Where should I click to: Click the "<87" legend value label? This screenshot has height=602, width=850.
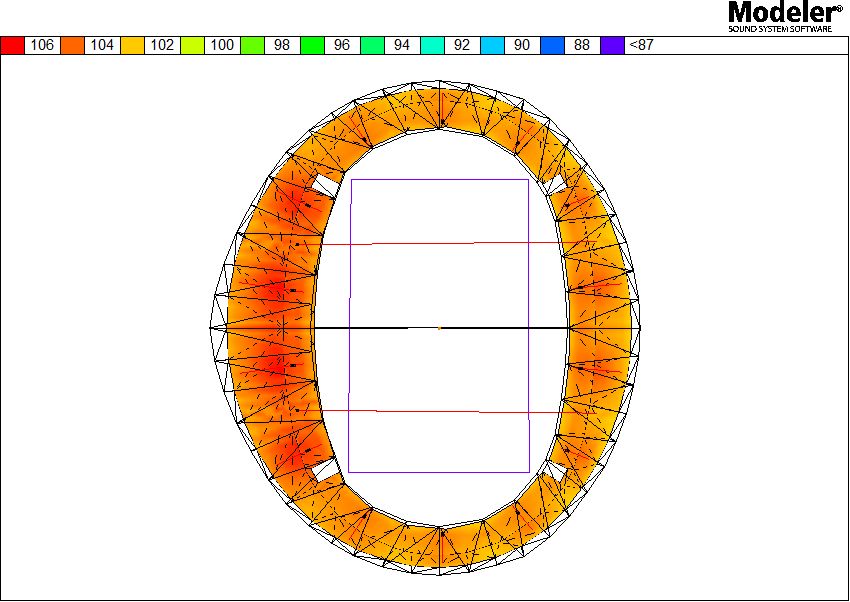point(639,45)
